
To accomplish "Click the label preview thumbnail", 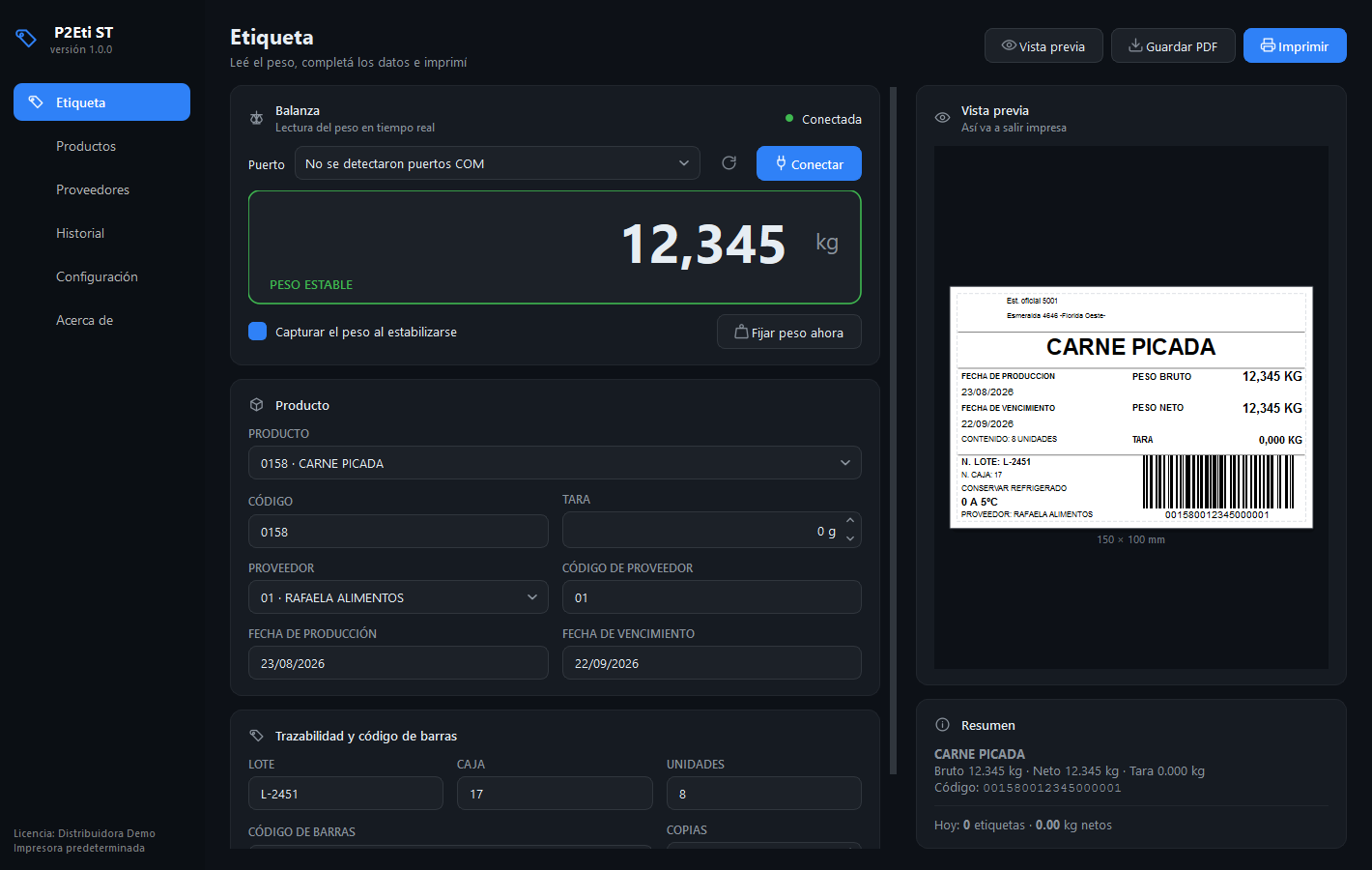I will point(1131,407).
